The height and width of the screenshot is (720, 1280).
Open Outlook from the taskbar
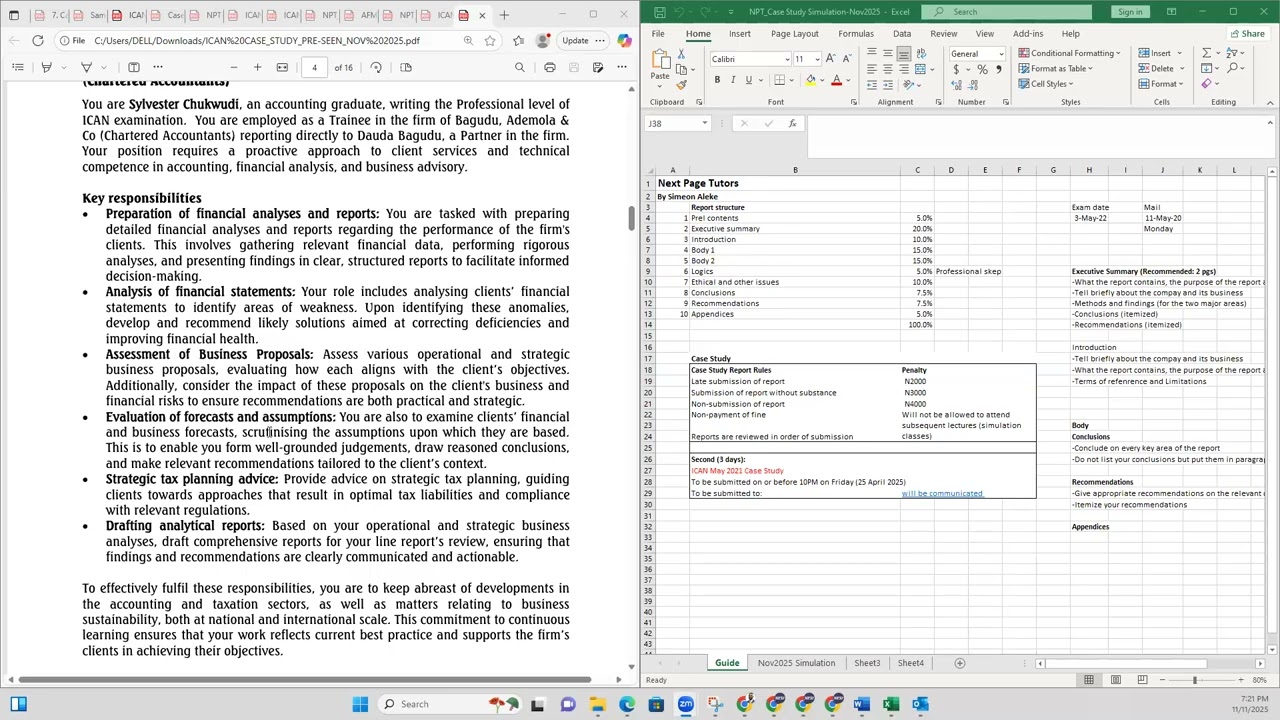pos(920,704)
